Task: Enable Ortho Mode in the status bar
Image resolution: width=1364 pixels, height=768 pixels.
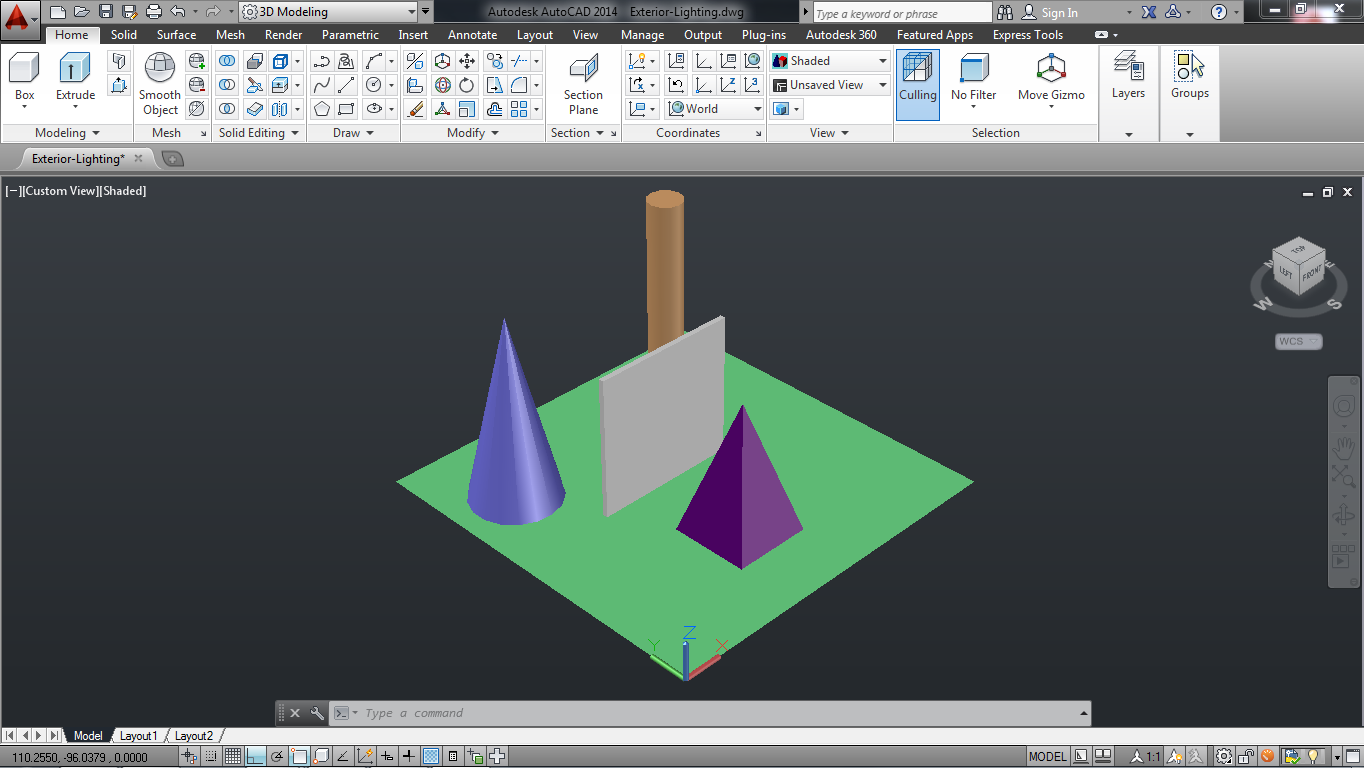Action: (x=253, y=756)
